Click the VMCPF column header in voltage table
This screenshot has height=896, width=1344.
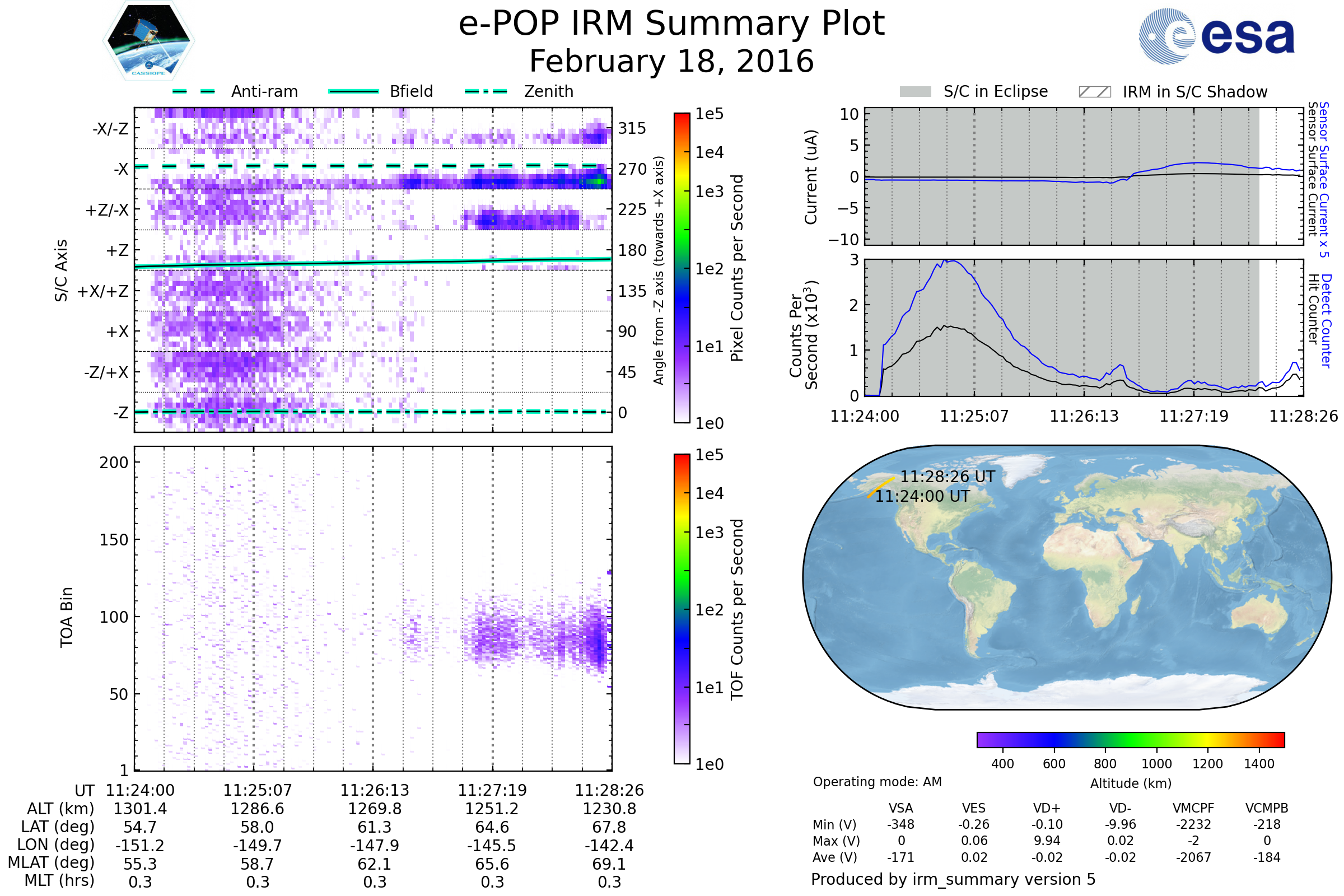click(1193, 808)
